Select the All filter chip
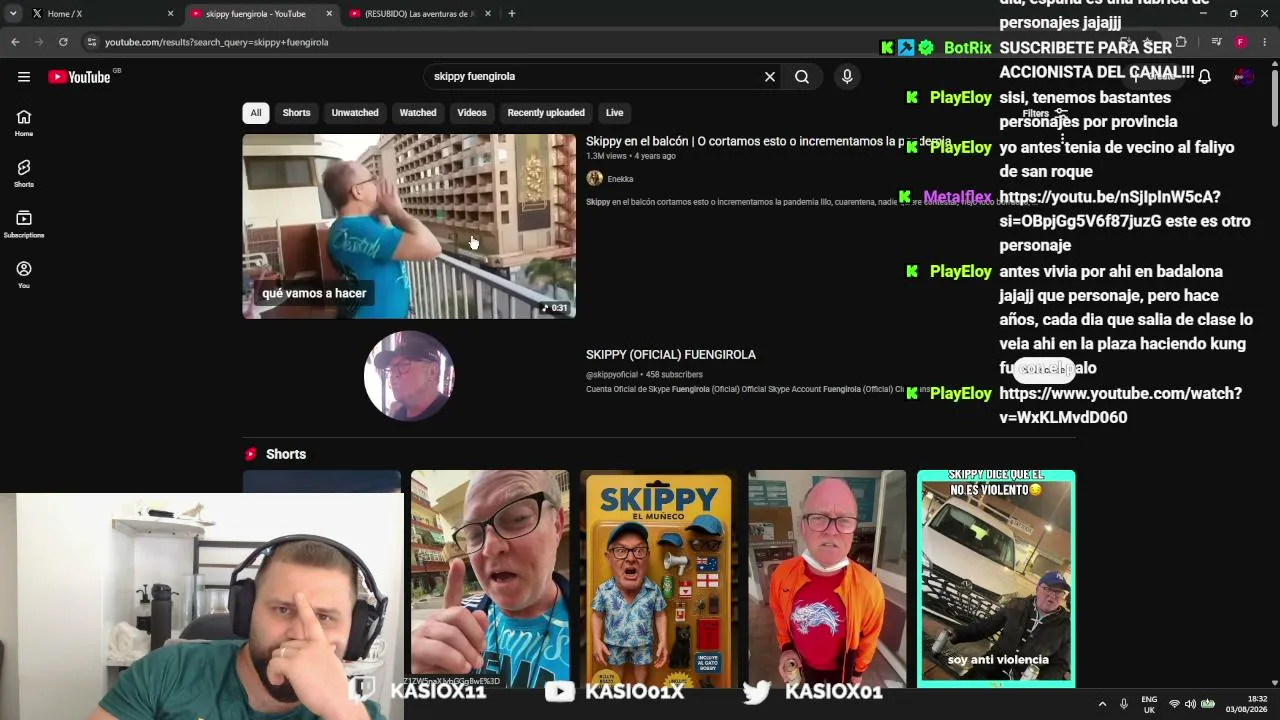Image resolution: width=1280 pixels, height=720 pixels. tap(256, 113)
